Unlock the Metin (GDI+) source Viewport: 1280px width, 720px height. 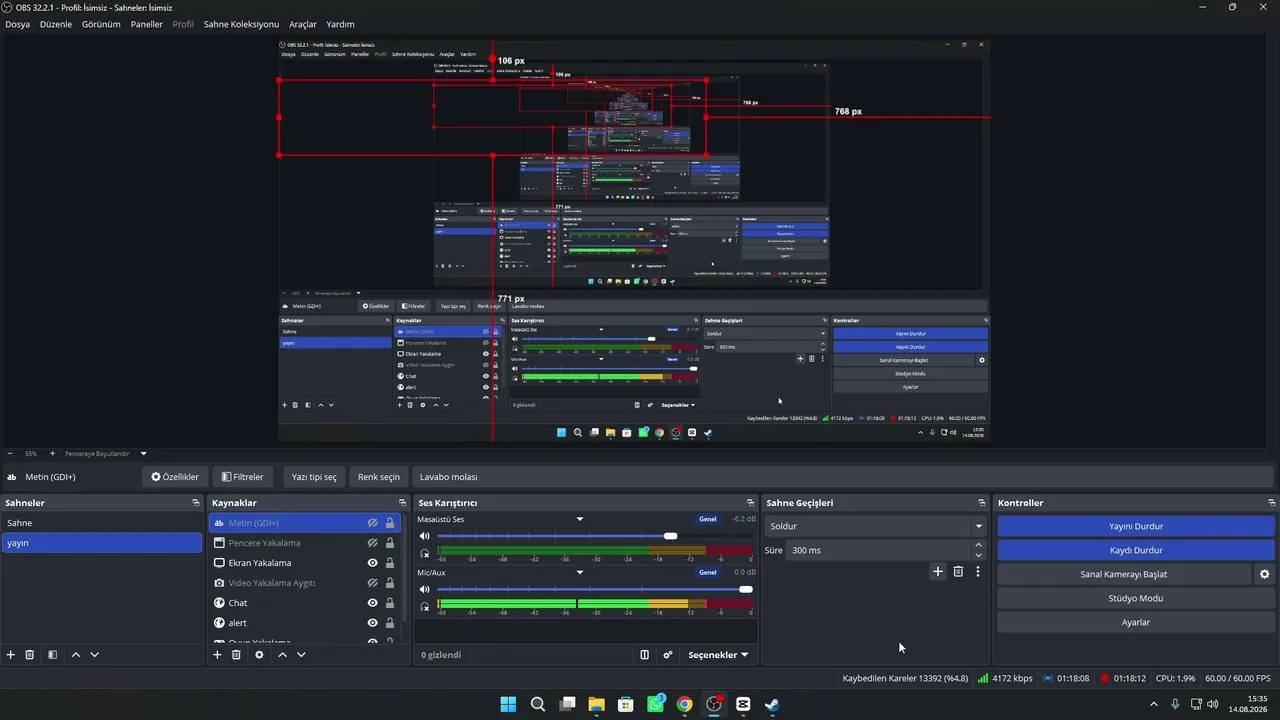coord(390,523)
